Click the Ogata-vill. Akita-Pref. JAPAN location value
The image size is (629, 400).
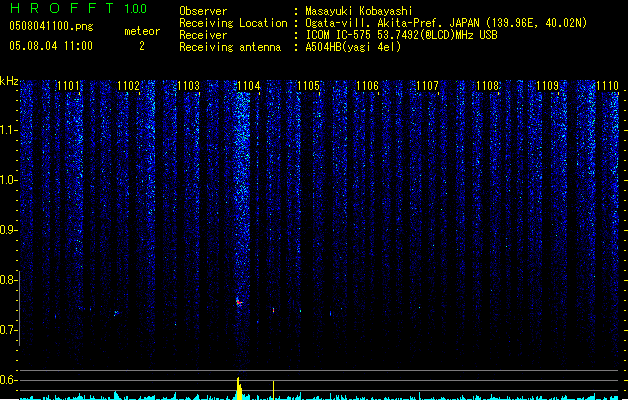(446, 23)
